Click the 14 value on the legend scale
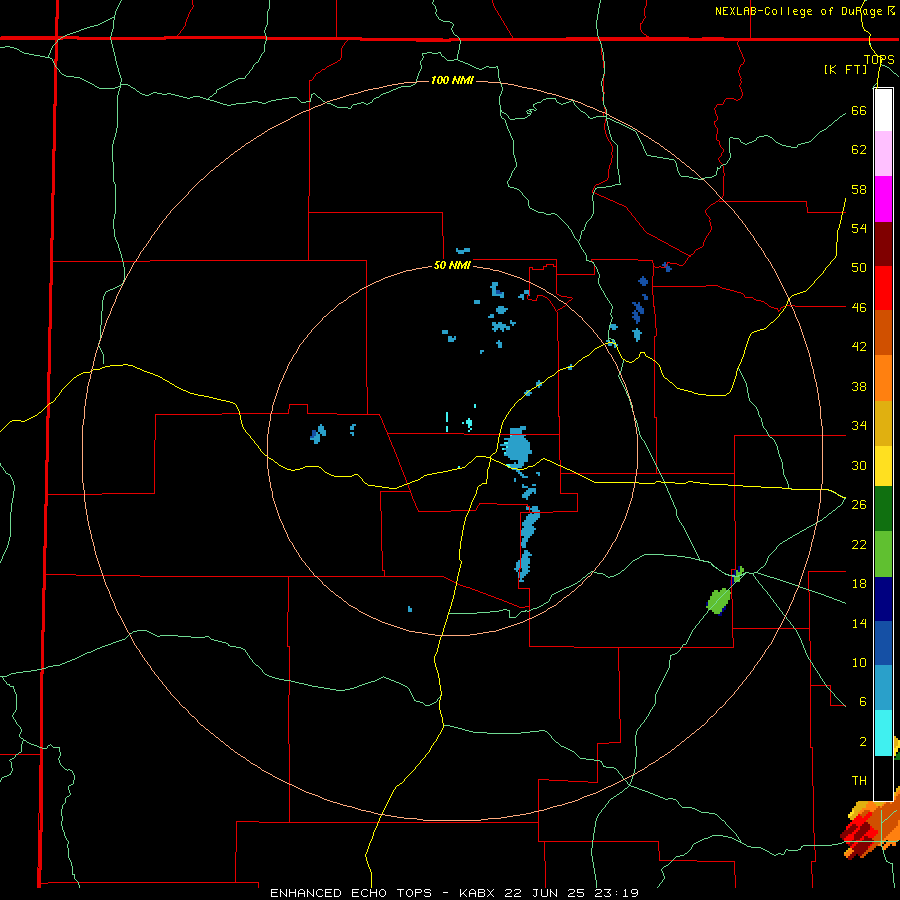The width and height of the screenshot is (900, 900). [x=859, y=623]
